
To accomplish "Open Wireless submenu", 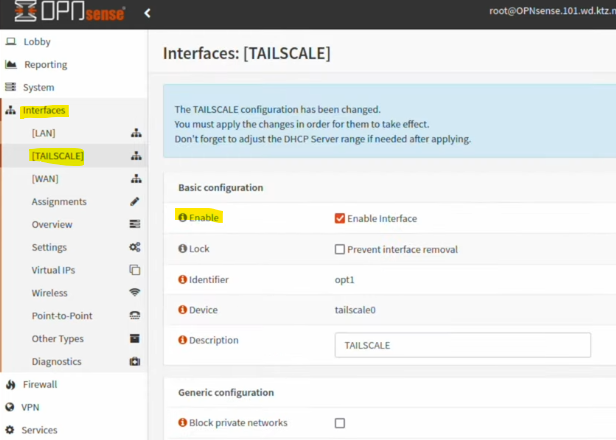I will click(x=50, y=293).
